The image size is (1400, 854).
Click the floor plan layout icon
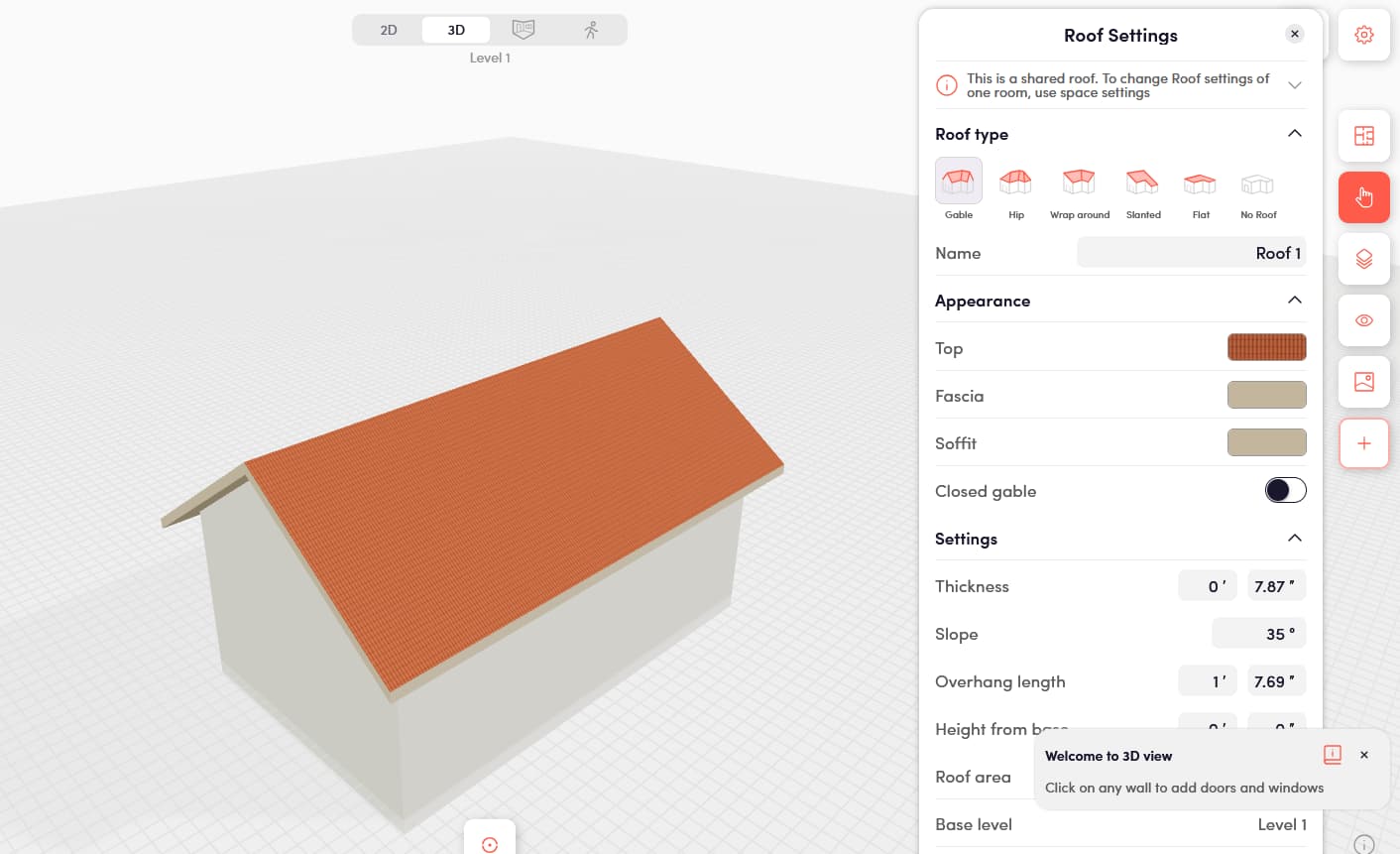[x=1363, y=136]
